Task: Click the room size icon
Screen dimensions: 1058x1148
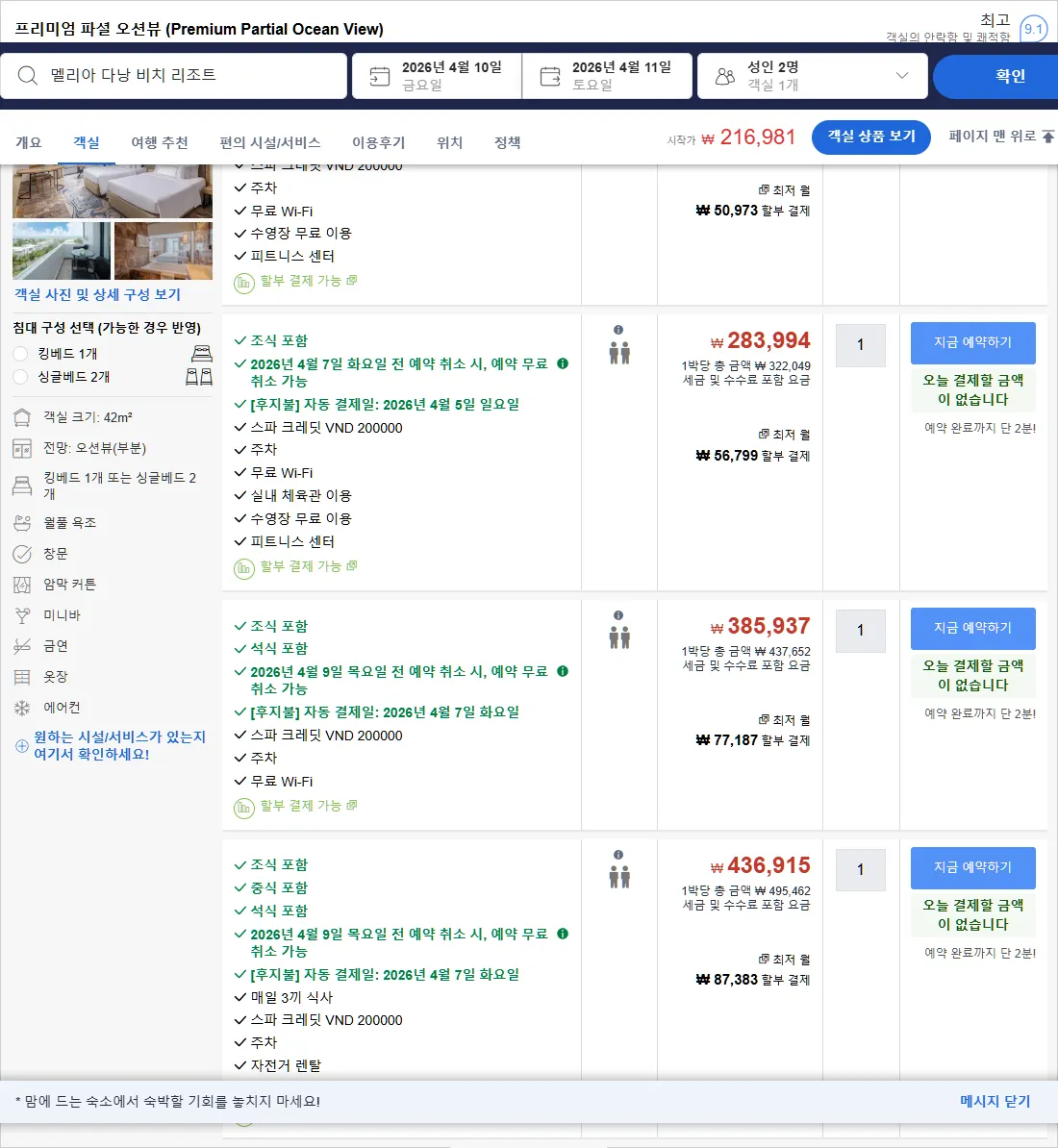Action: 22,417
